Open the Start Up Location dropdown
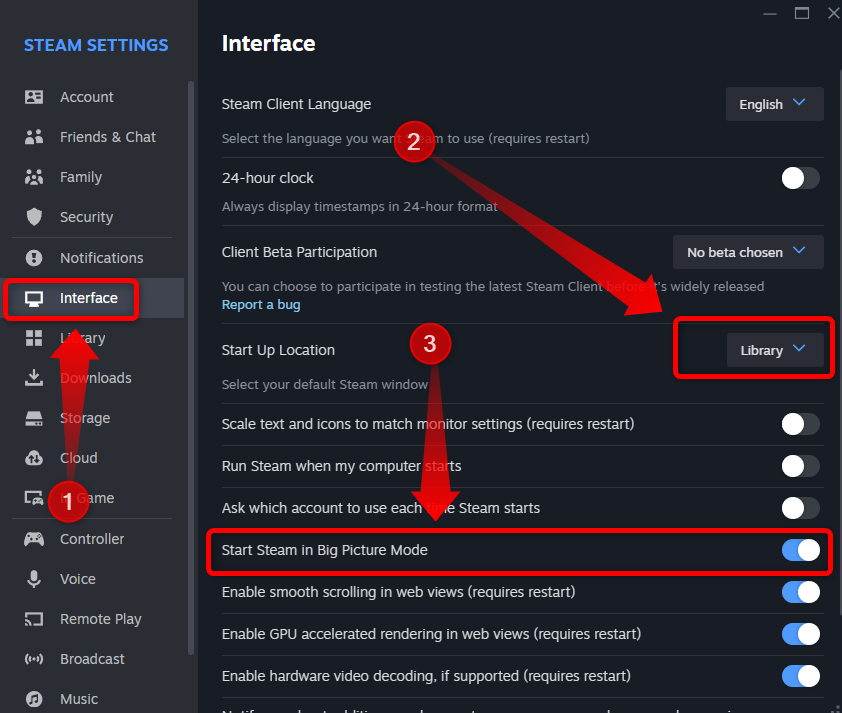This screenshot has height=713, width=842. point(775,350)
